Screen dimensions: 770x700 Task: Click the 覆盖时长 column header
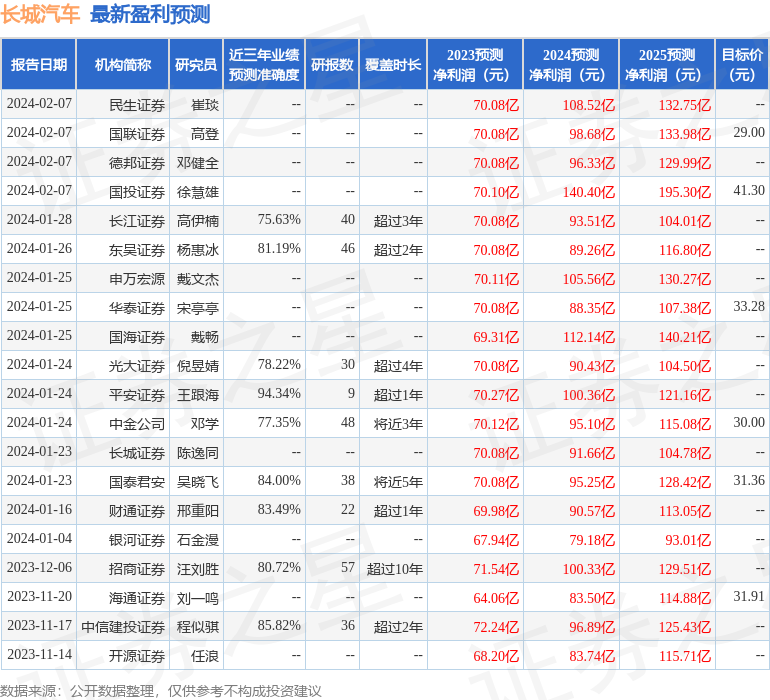tap(393, 65)
